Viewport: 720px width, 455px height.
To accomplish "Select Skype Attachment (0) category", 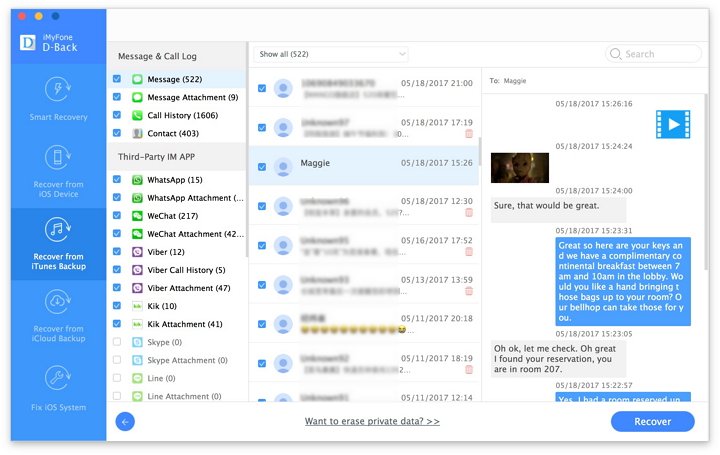I will pos(178,360).
